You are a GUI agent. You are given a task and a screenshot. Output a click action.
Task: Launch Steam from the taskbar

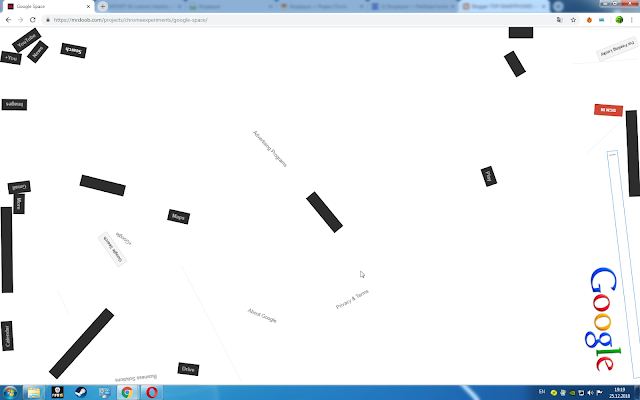[x=81, y=393]
